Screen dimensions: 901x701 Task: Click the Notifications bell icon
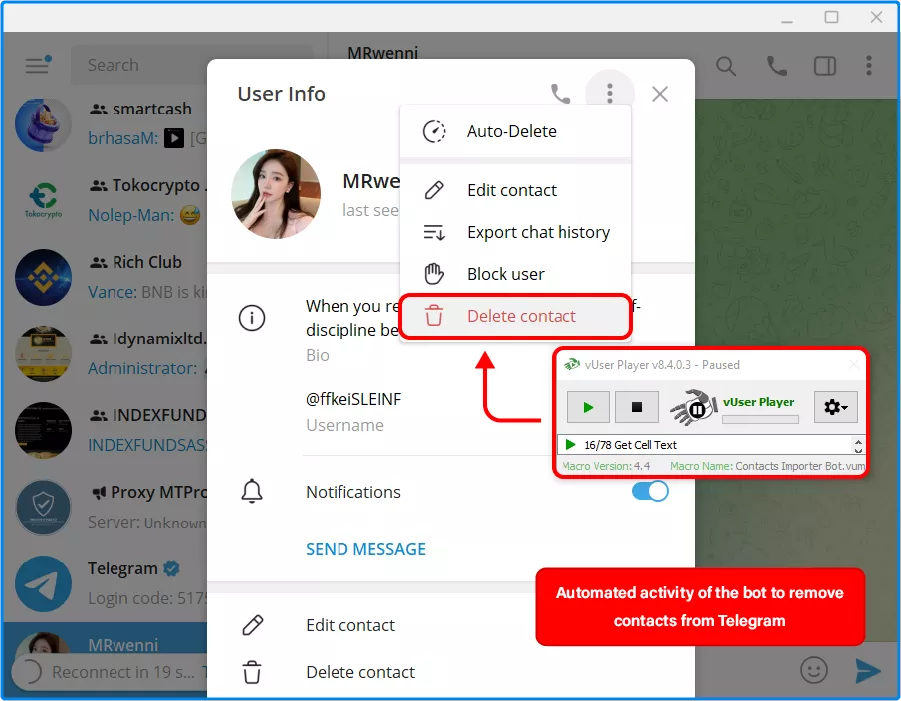coord(252,491)
